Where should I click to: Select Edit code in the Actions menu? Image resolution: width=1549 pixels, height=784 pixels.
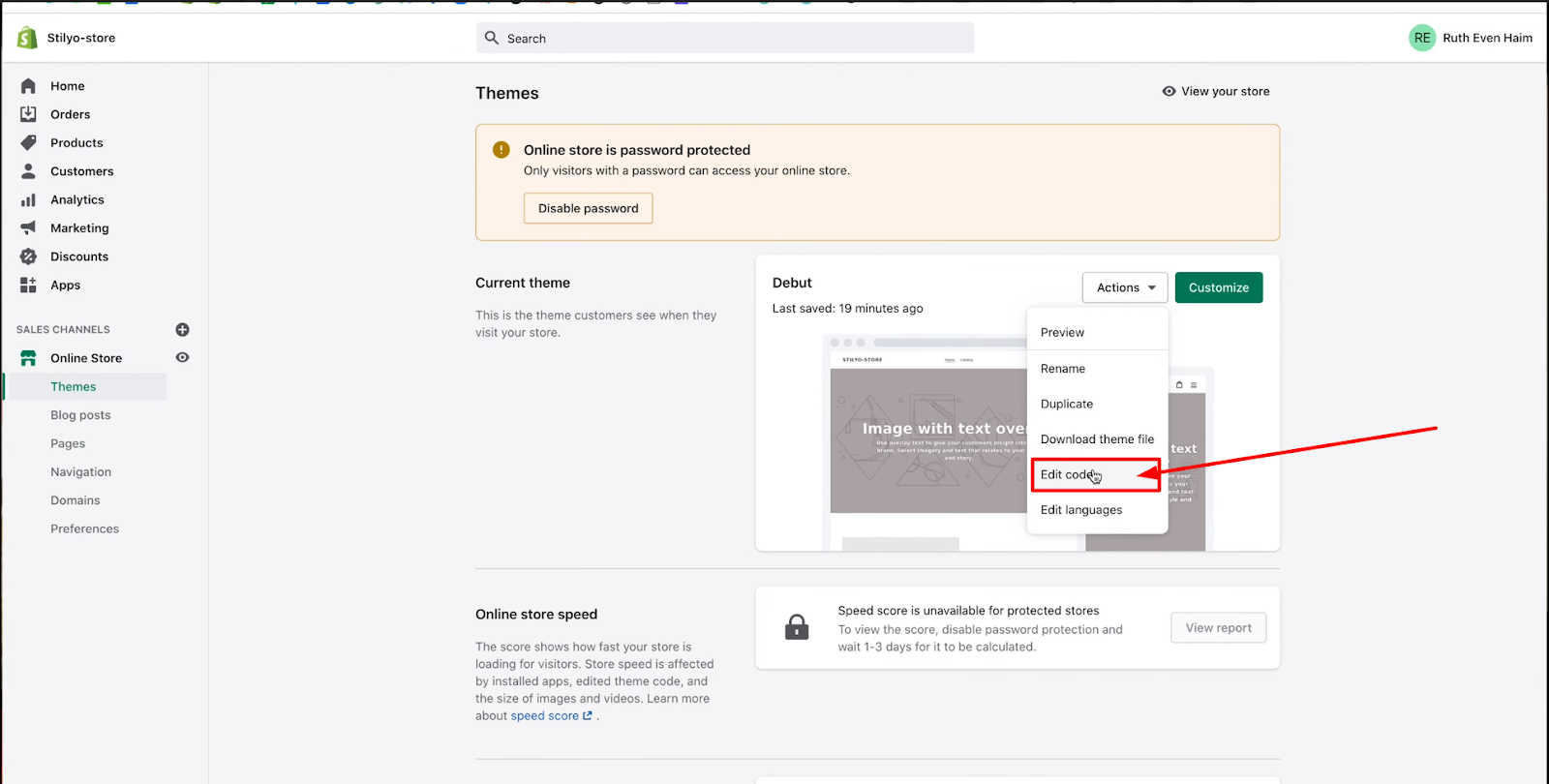tap(1096, 474)
